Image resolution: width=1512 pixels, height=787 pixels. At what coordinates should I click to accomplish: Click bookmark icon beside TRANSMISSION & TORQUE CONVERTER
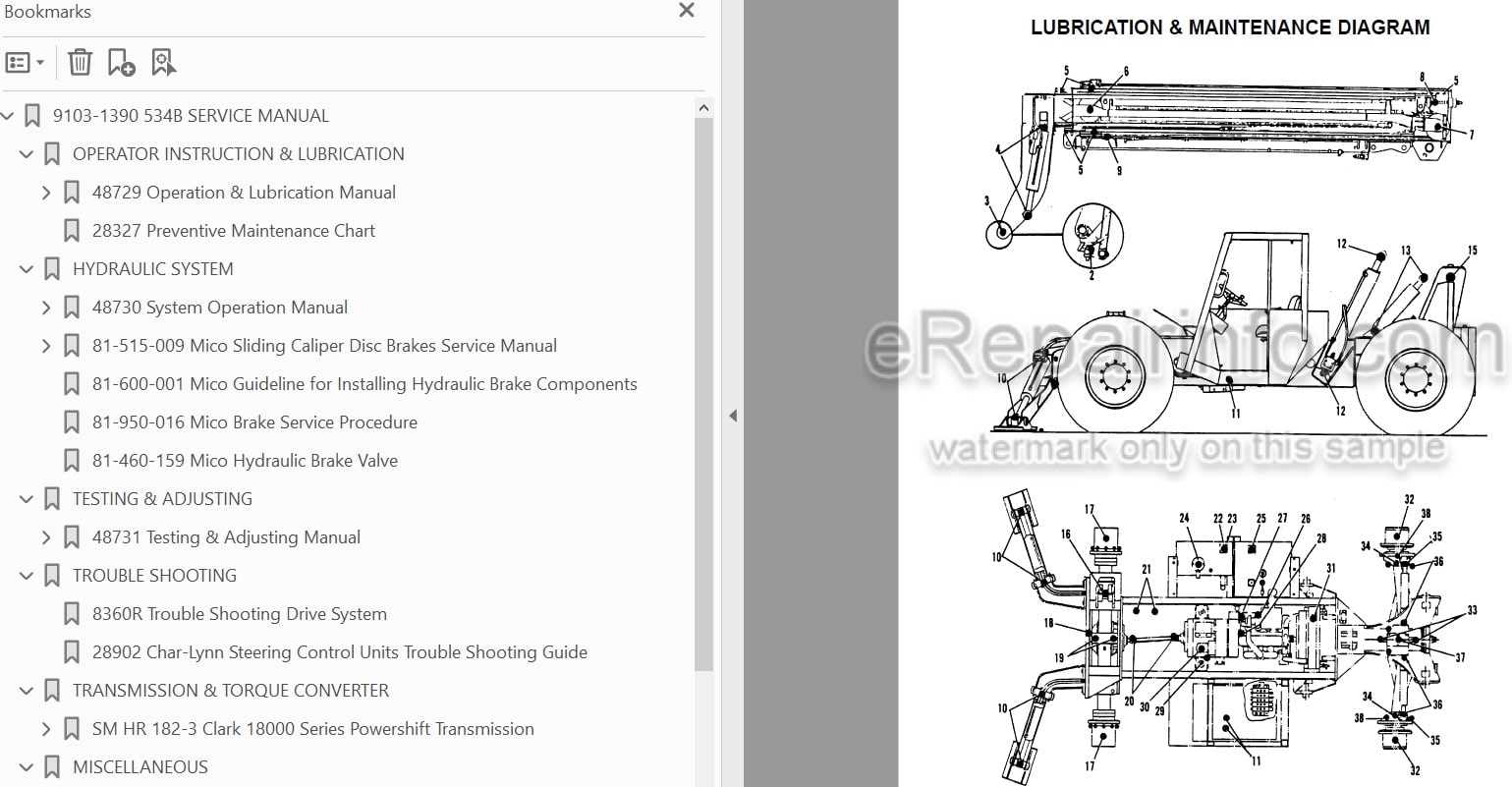point(52,691)
